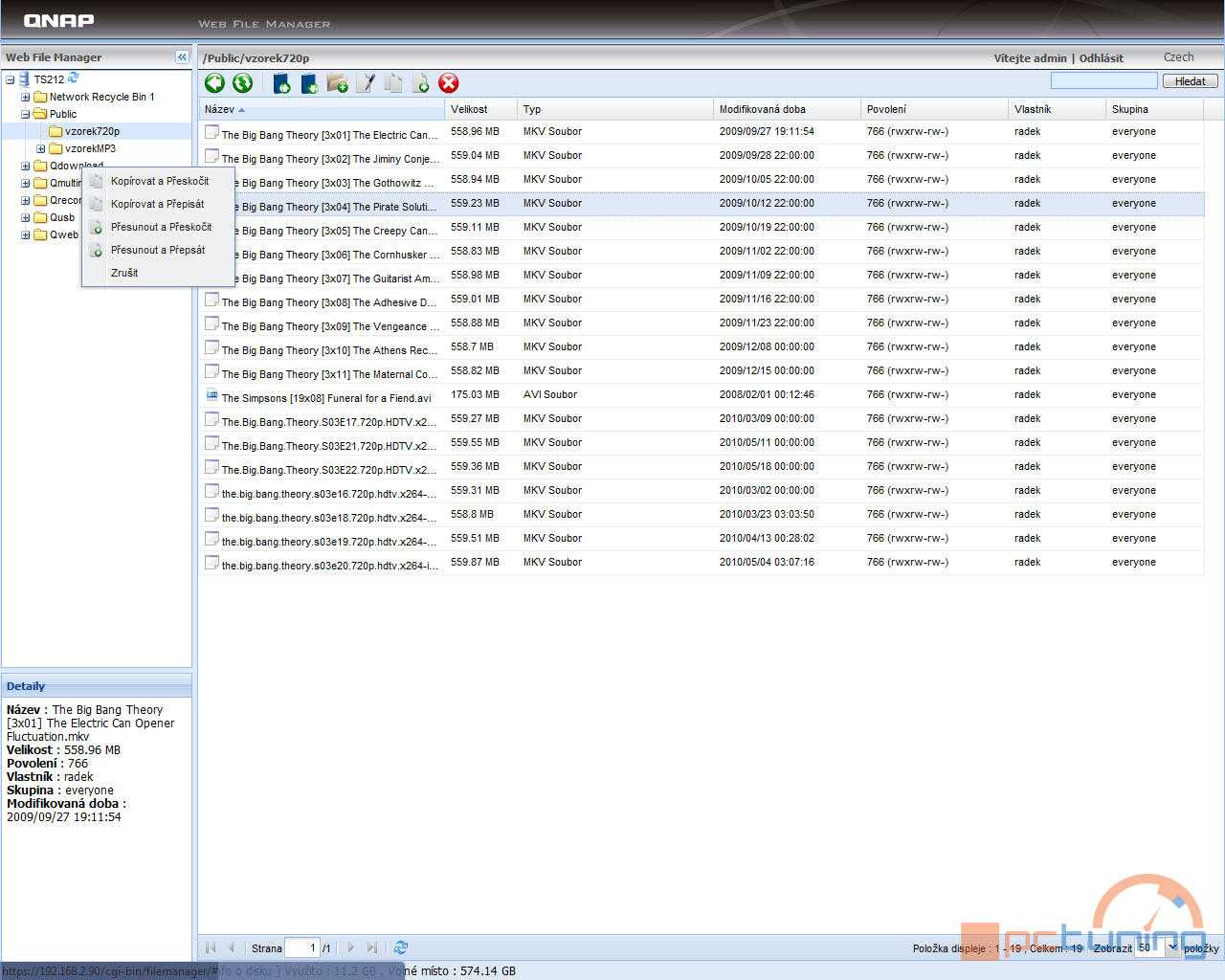Click the Hledat search button
The image size is (1225, 980).
pos(1191,81)
